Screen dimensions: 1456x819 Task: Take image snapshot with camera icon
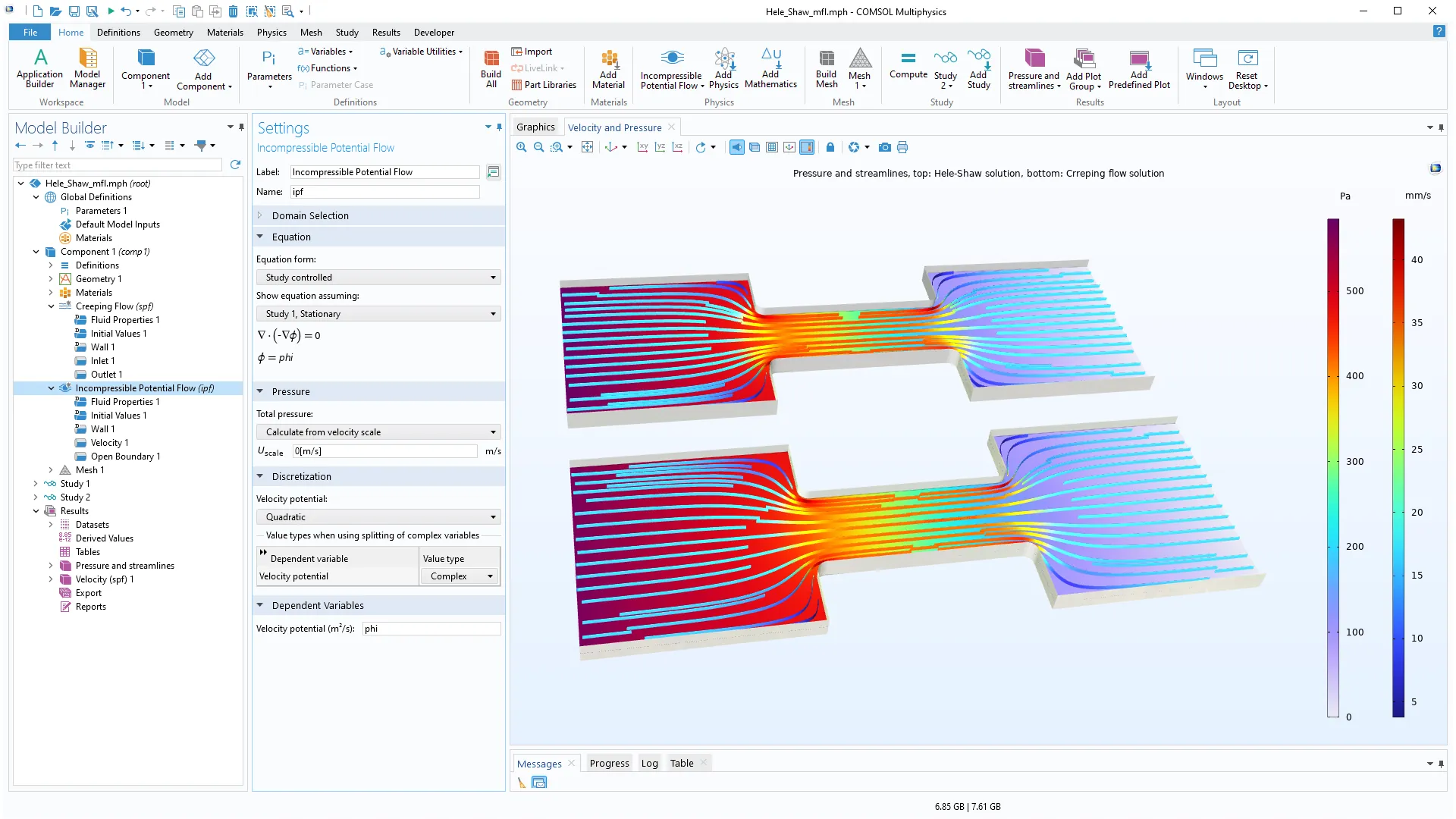pos(884,147)
